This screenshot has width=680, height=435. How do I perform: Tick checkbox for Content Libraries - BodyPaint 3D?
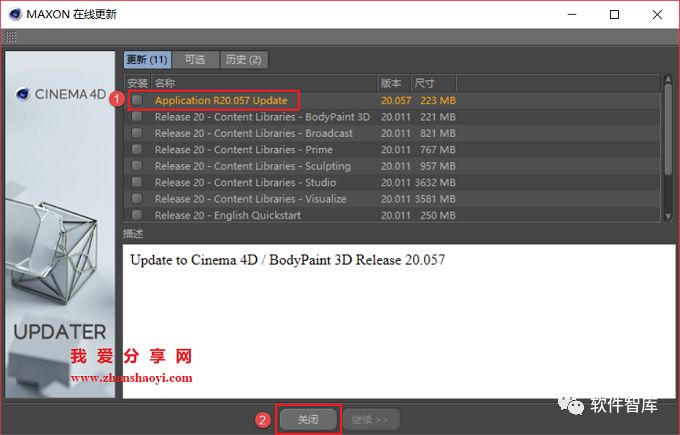point(137,117)
